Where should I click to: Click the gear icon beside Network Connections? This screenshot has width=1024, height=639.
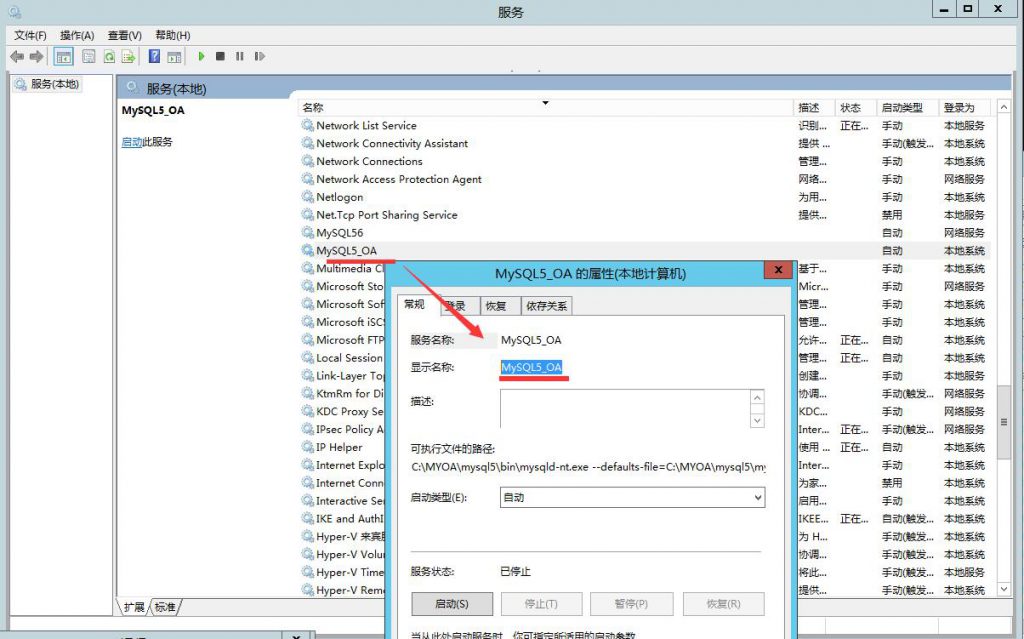tap(308, 161)
